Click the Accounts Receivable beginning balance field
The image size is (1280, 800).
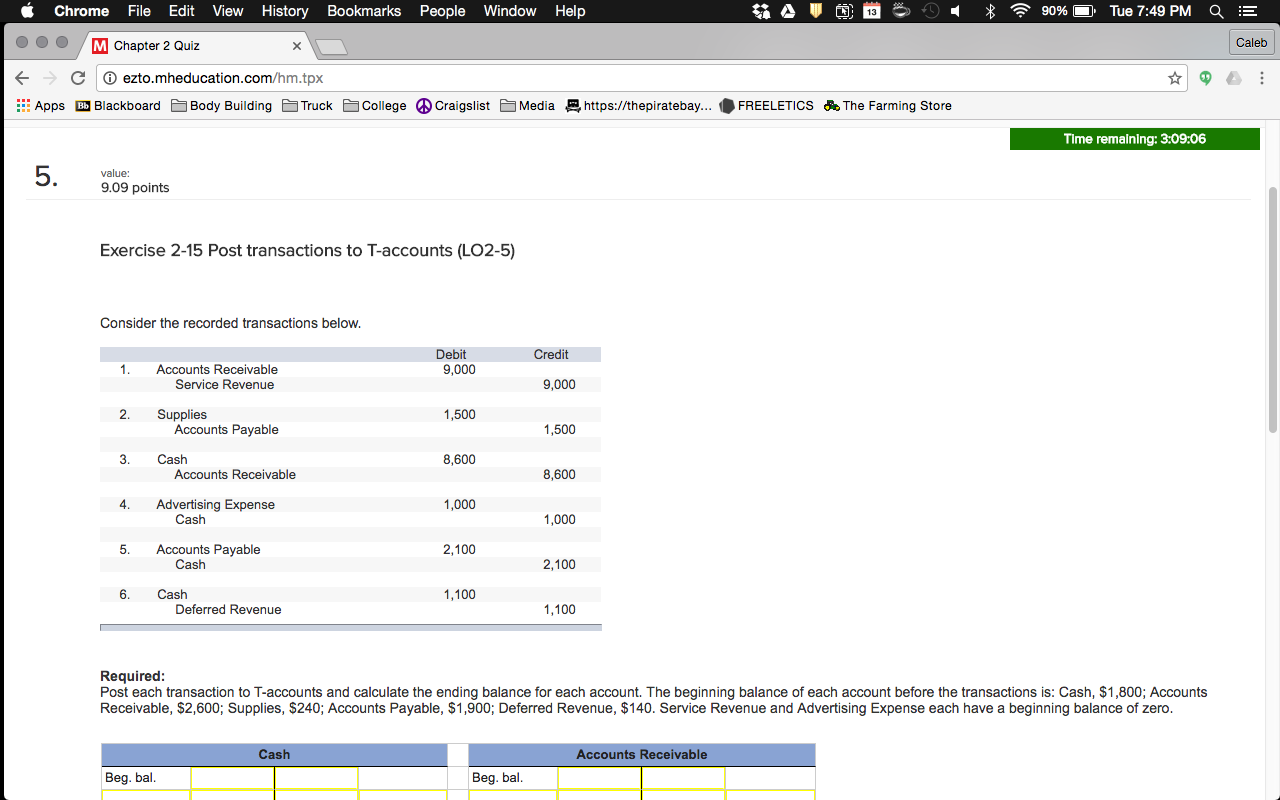tap(599, 778)
